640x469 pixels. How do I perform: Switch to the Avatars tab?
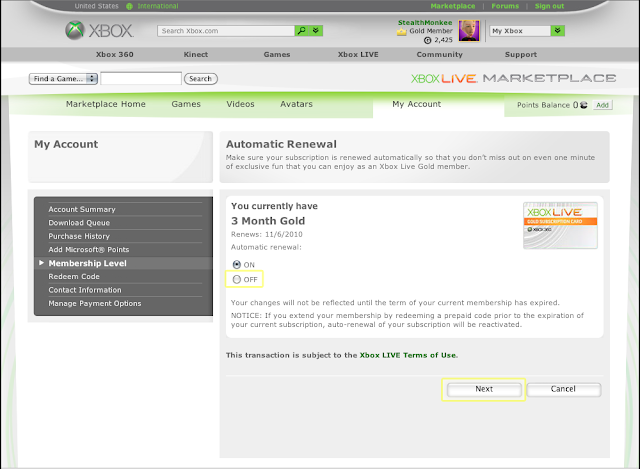pos(296,104)
